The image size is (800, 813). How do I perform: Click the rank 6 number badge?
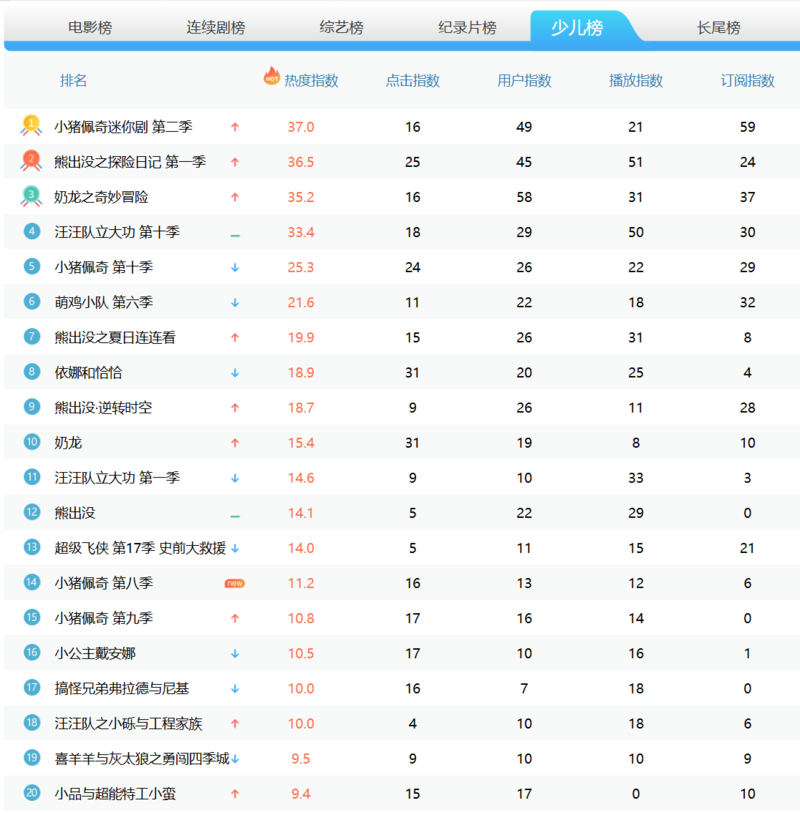point(32,302)
